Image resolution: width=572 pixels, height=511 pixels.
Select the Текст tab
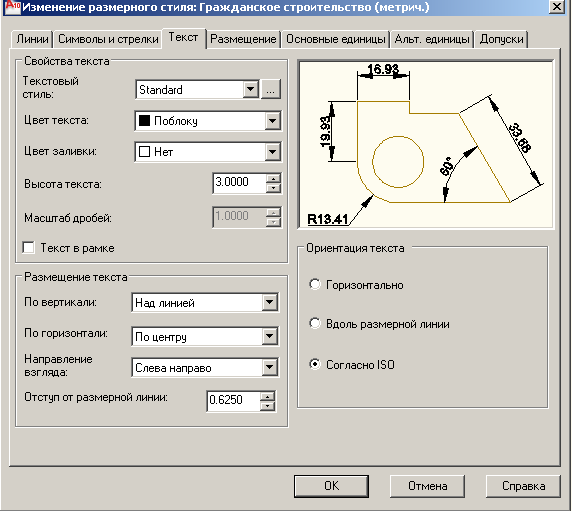click(x=183, y=38)
